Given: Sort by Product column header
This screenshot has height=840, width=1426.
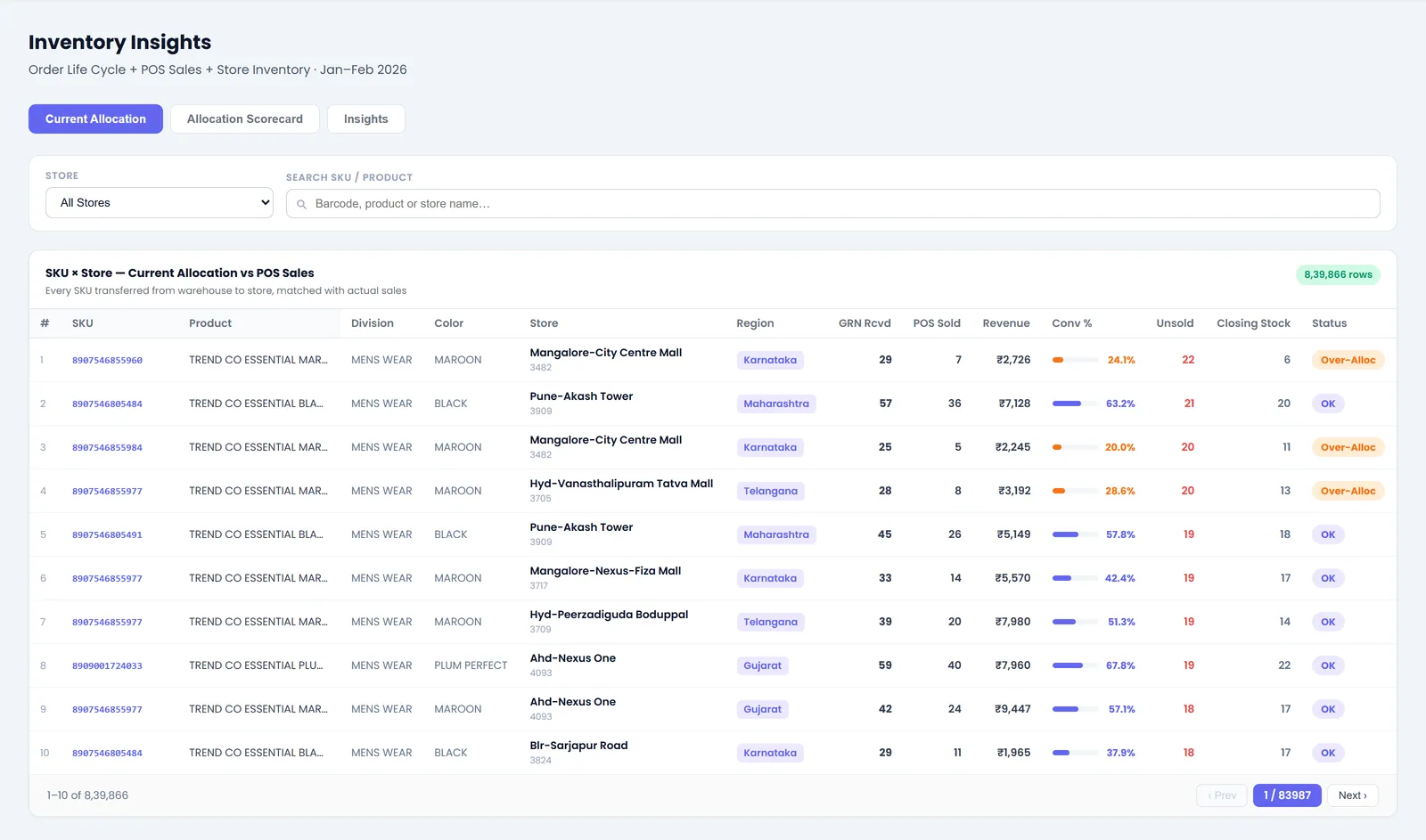Looking at the screenshot, I should 210,323.
